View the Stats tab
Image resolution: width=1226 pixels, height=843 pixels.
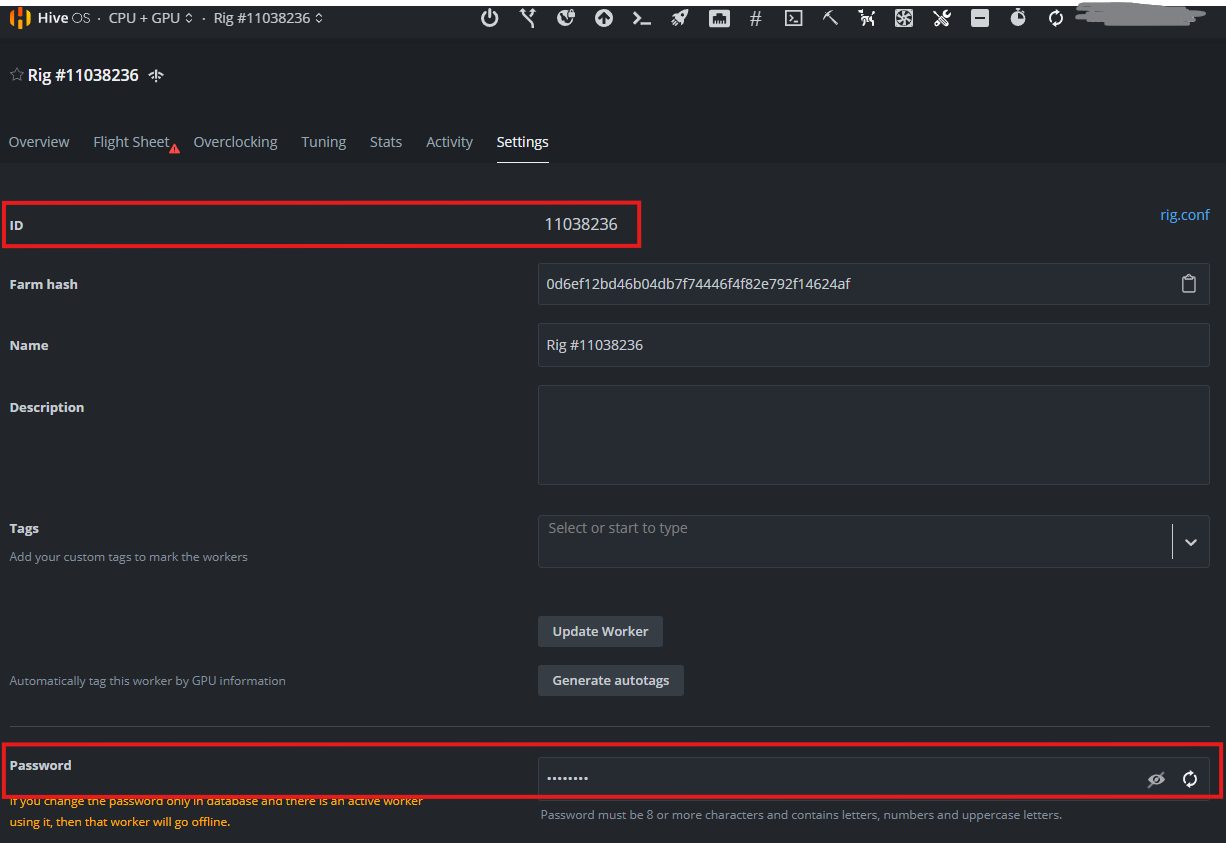click(386, 142)
